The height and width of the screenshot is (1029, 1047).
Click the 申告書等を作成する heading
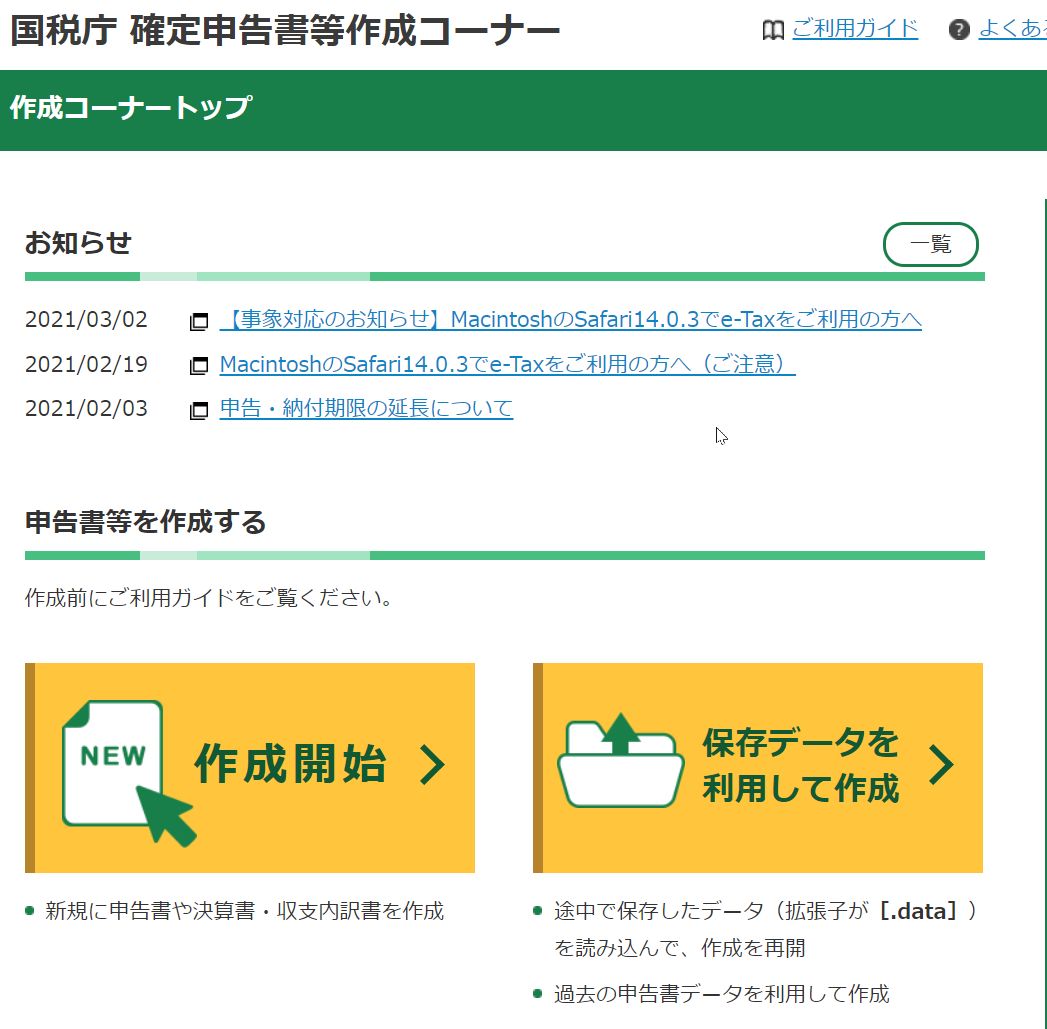click(146, 522)
